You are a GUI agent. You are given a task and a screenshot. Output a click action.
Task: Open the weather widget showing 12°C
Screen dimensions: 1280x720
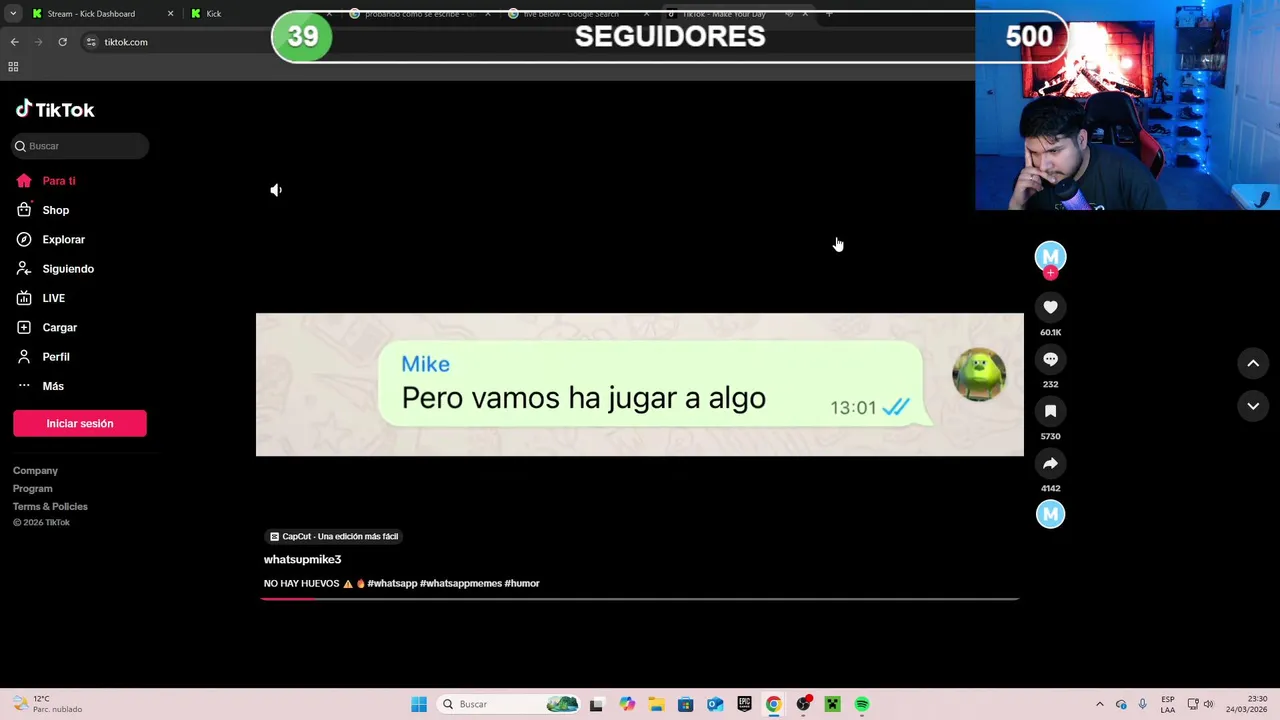click(x=45, y=704)
